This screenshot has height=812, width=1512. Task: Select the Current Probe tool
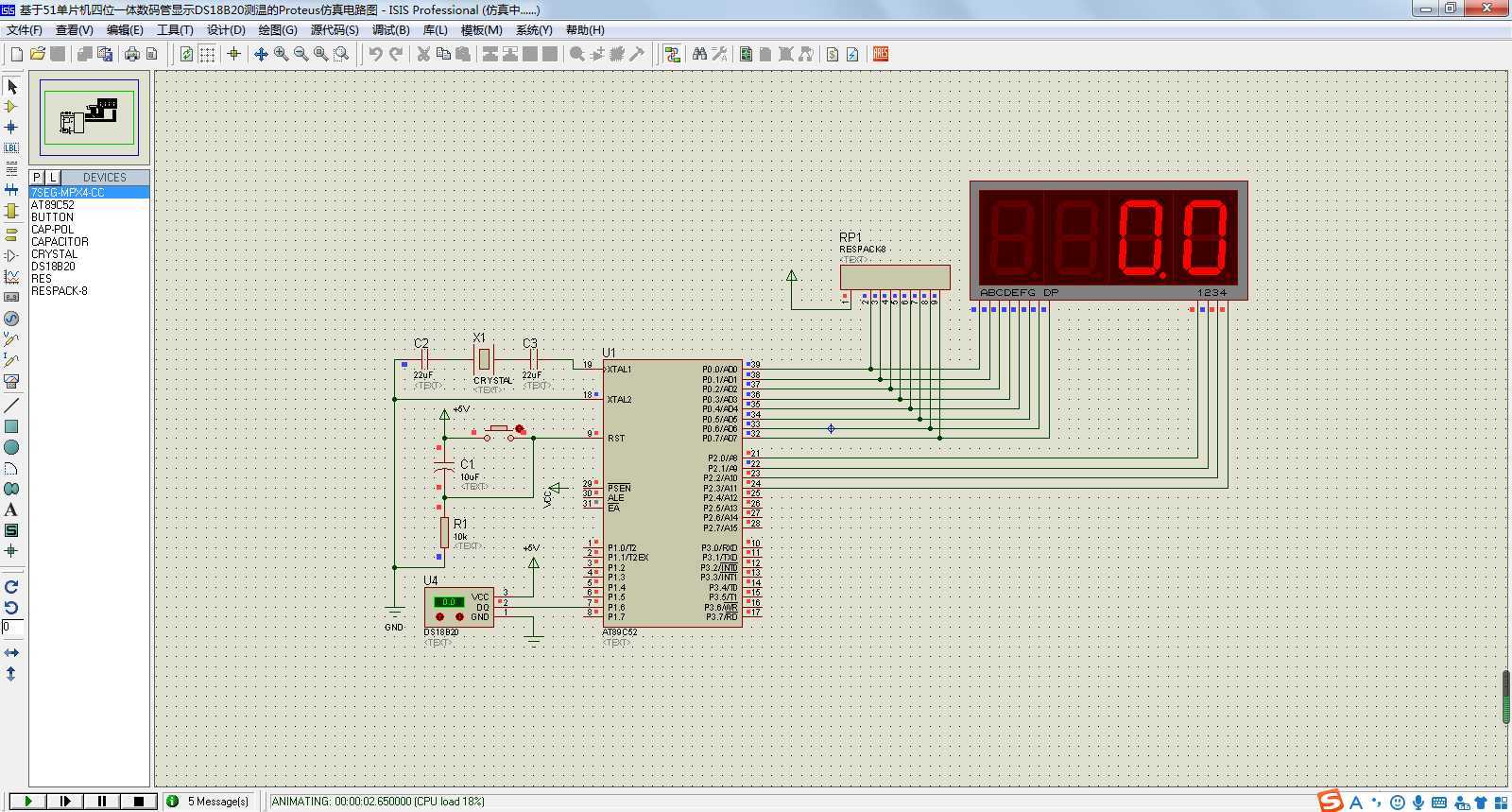(11, 360)
